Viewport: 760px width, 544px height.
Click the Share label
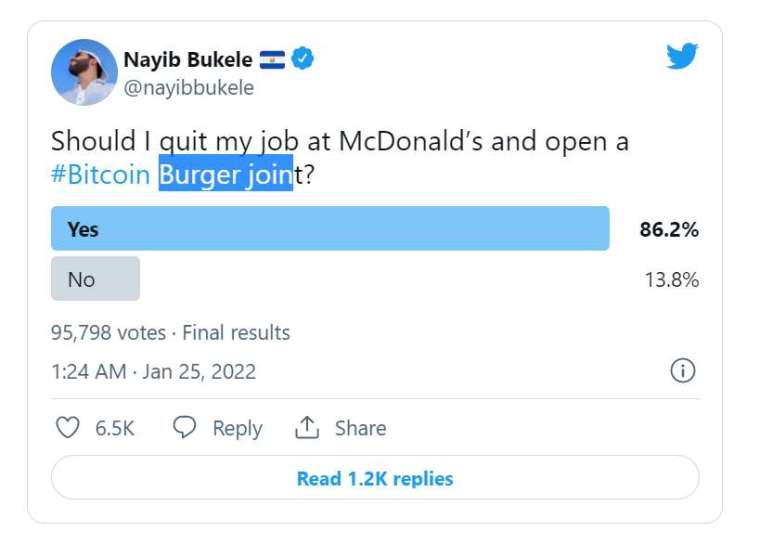coord(361,428)
